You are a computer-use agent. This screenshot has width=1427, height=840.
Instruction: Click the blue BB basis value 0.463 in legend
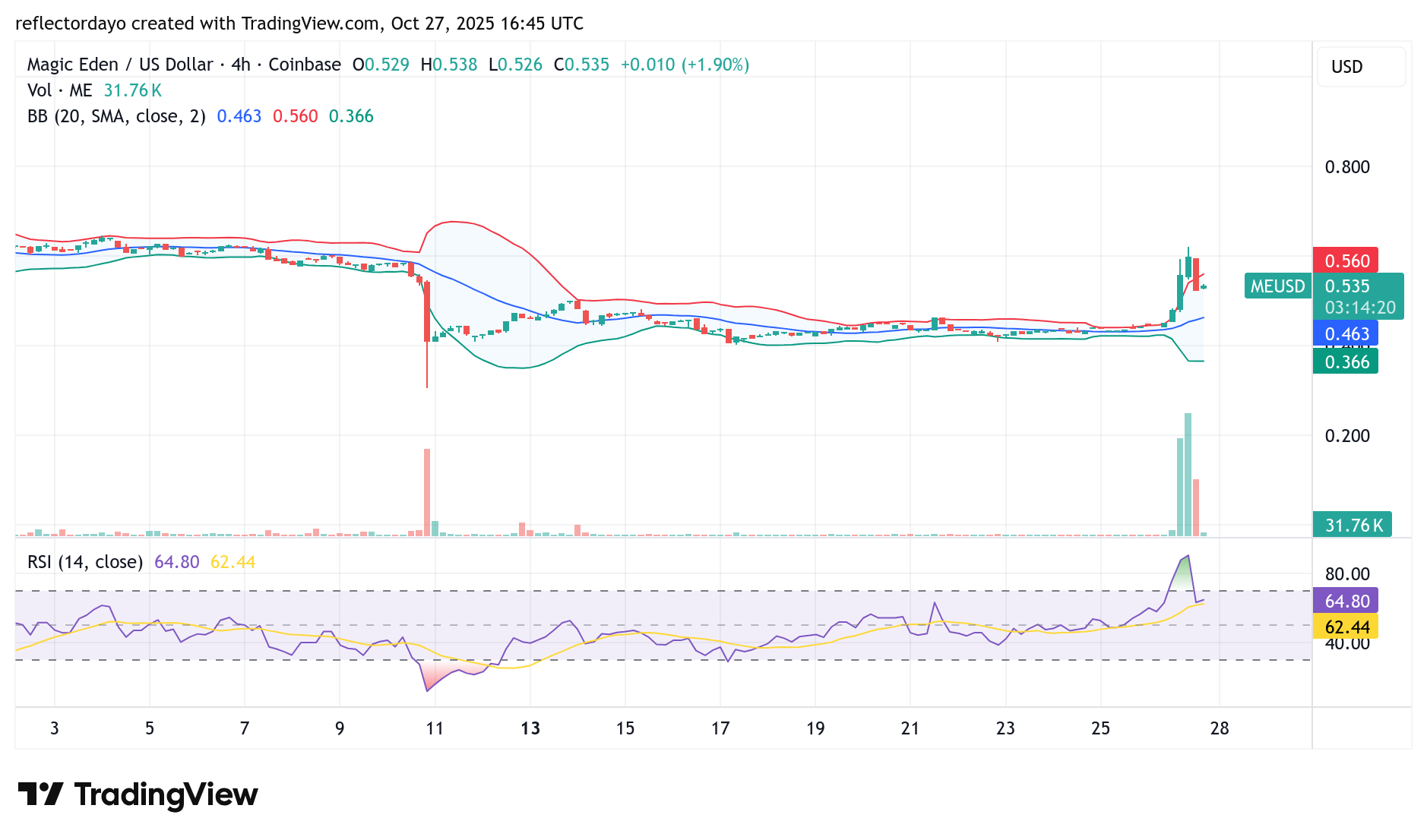[239, 116]
